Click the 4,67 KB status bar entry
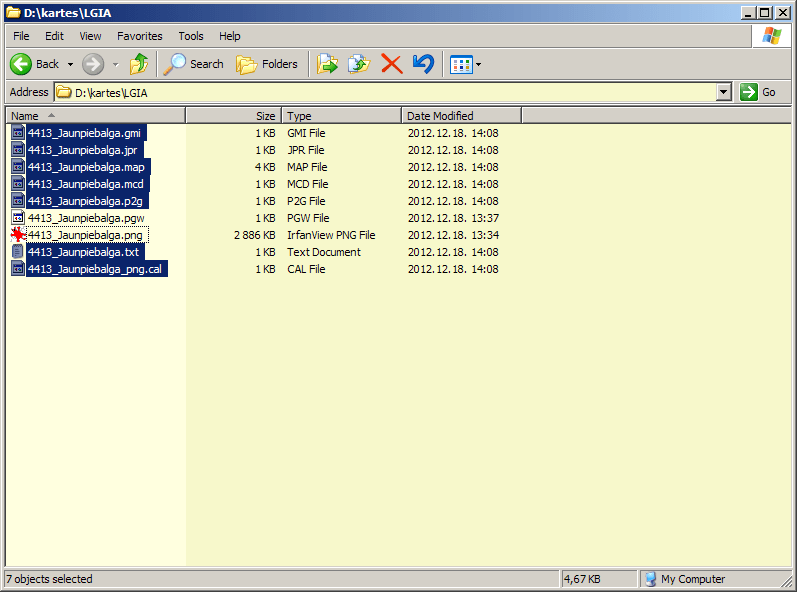The width and height of the screenshot is (797, 592). coord(582,579)
